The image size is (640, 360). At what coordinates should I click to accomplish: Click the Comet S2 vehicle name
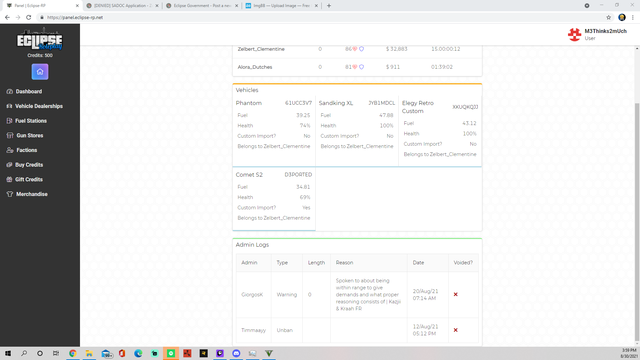[x=249, y=175]
